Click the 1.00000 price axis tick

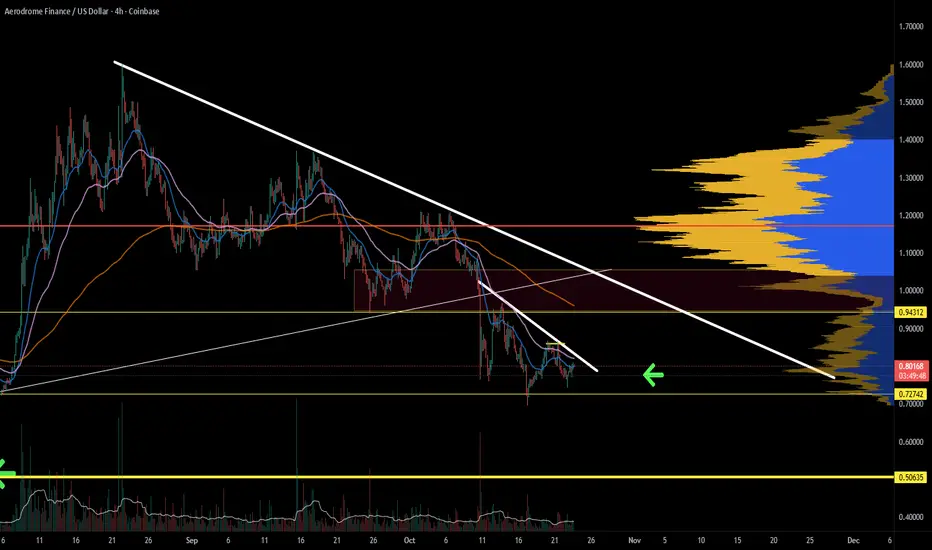coord(911,291)
